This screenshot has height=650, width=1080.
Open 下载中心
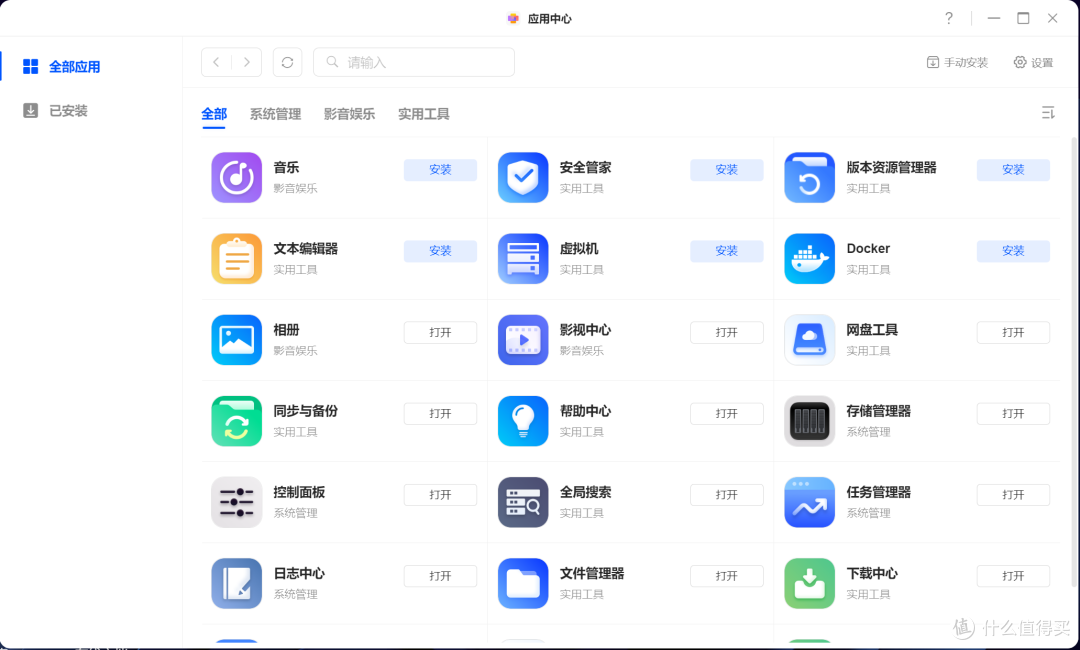(x=1013, y=576)
